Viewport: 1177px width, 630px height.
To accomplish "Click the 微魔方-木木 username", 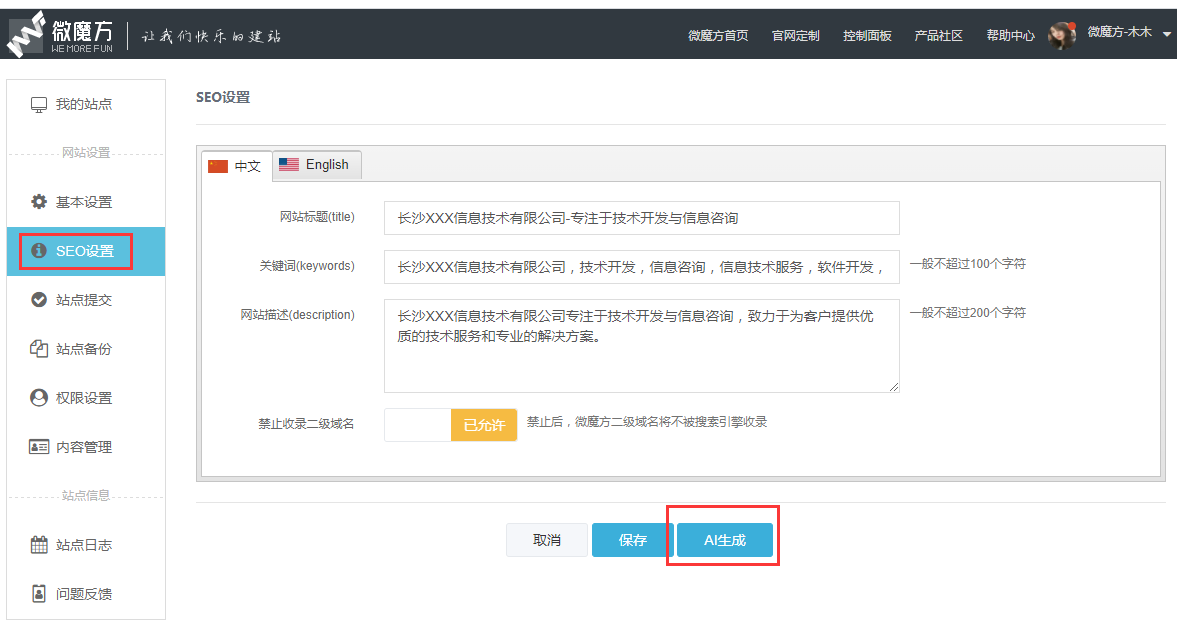I will click(1119, 32).
